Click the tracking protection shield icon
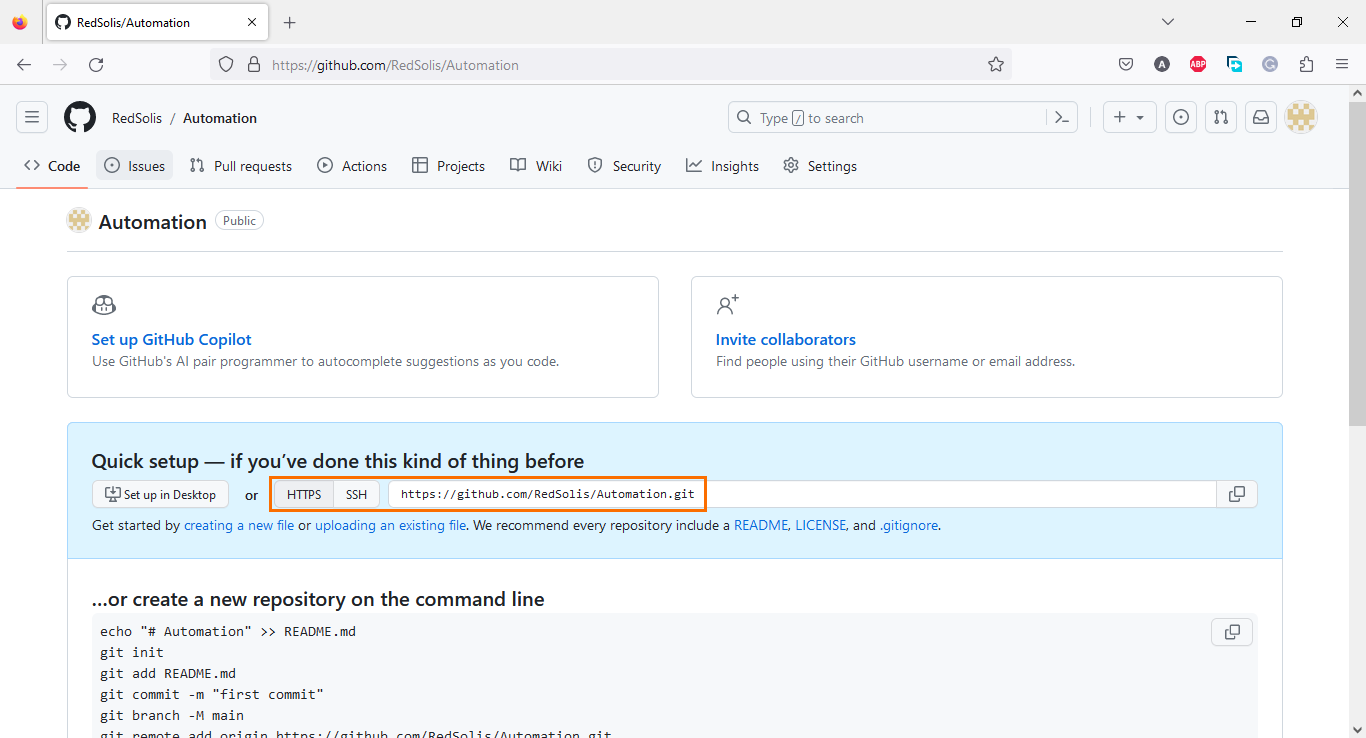Viewport: 1366px width, 738px height. coord(226,64)
